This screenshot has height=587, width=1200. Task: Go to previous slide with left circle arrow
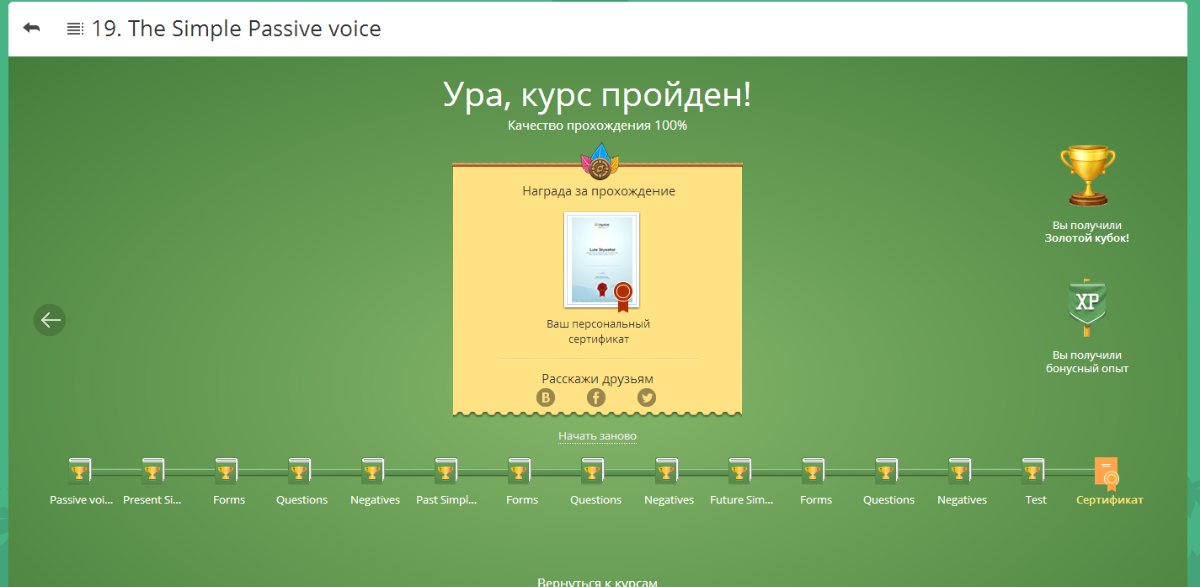(x=50, y=320)
